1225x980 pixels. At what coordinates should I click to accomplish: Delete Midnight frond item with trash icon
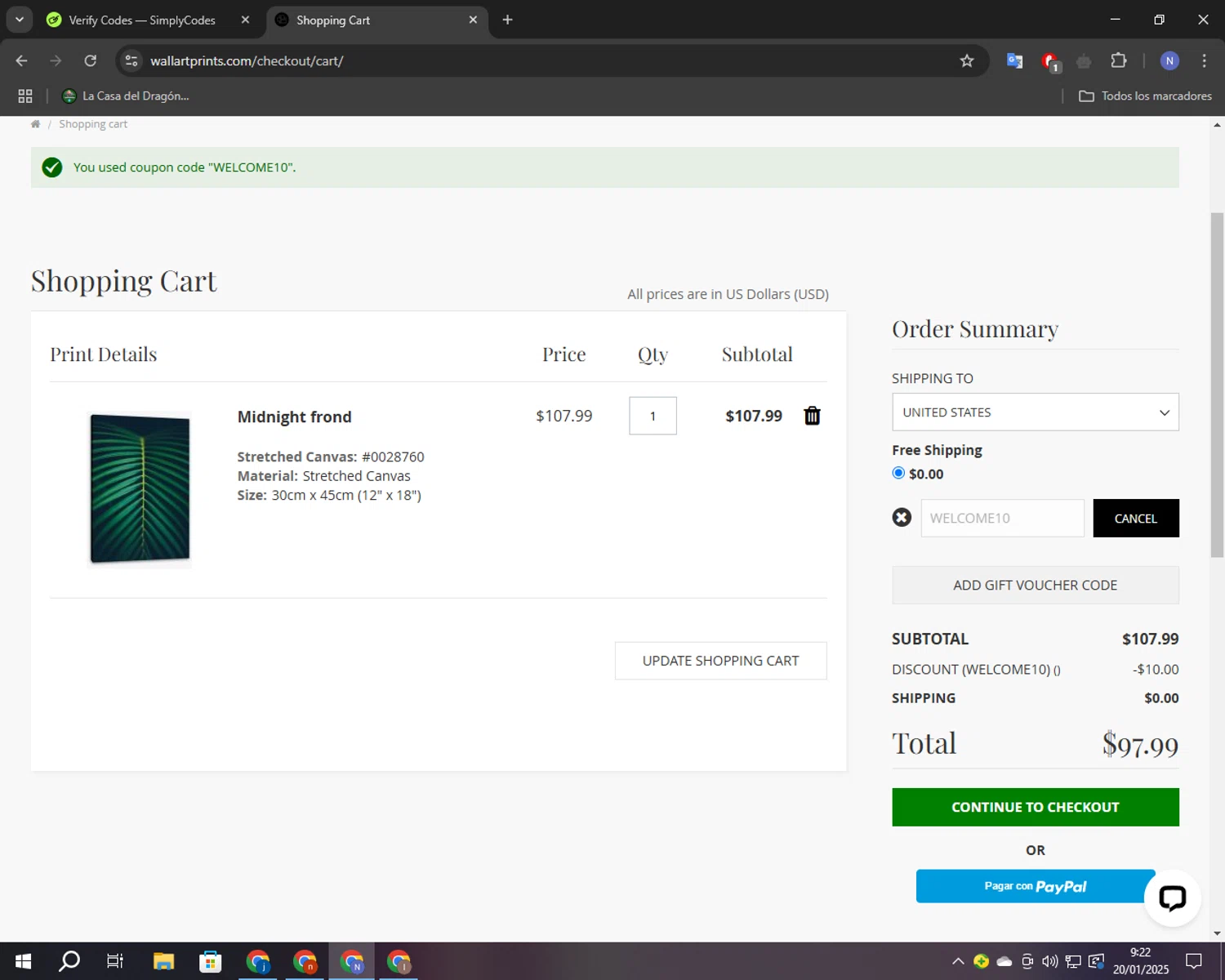click(812, 416)
